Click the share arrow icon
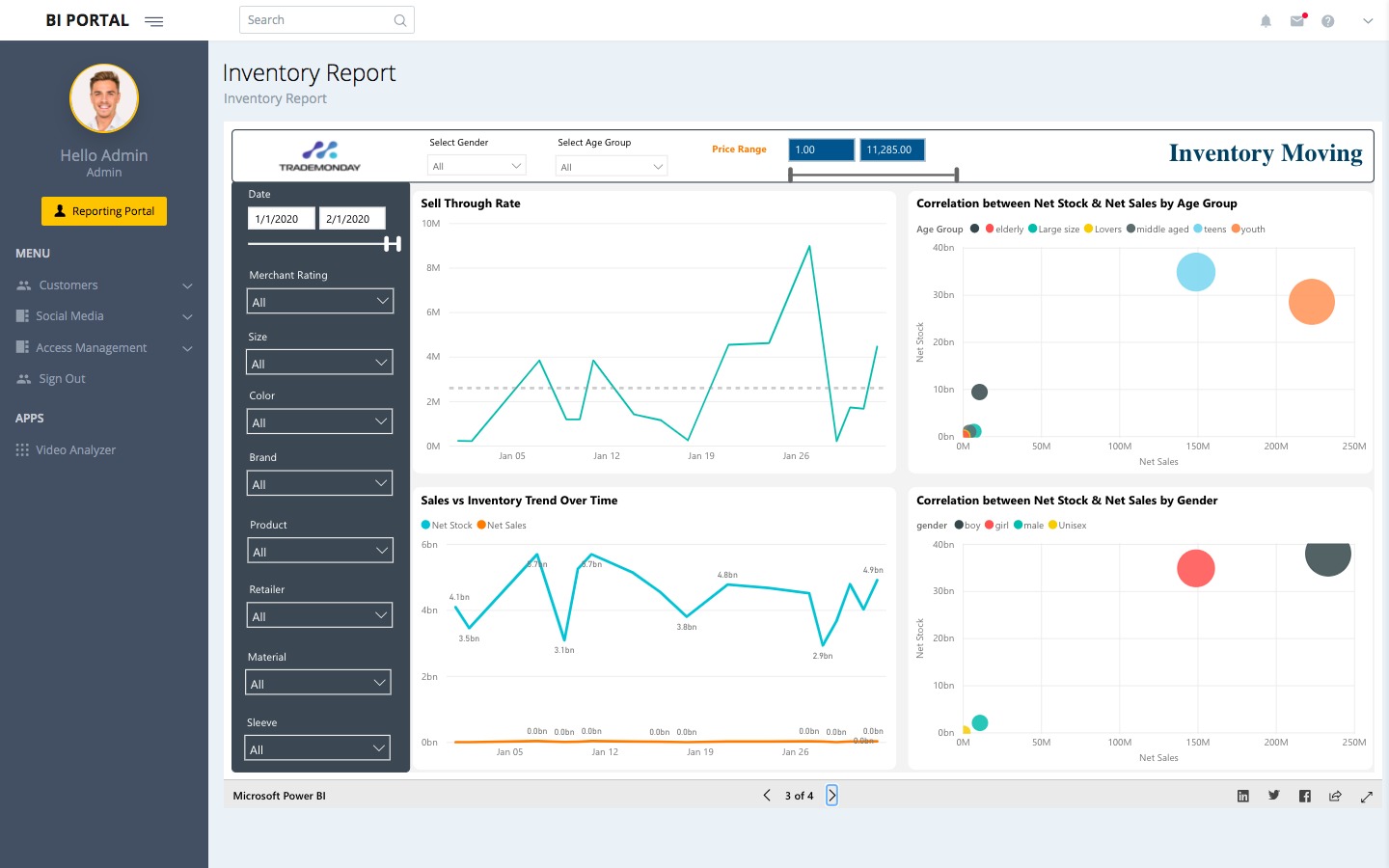 point(1336,796)
